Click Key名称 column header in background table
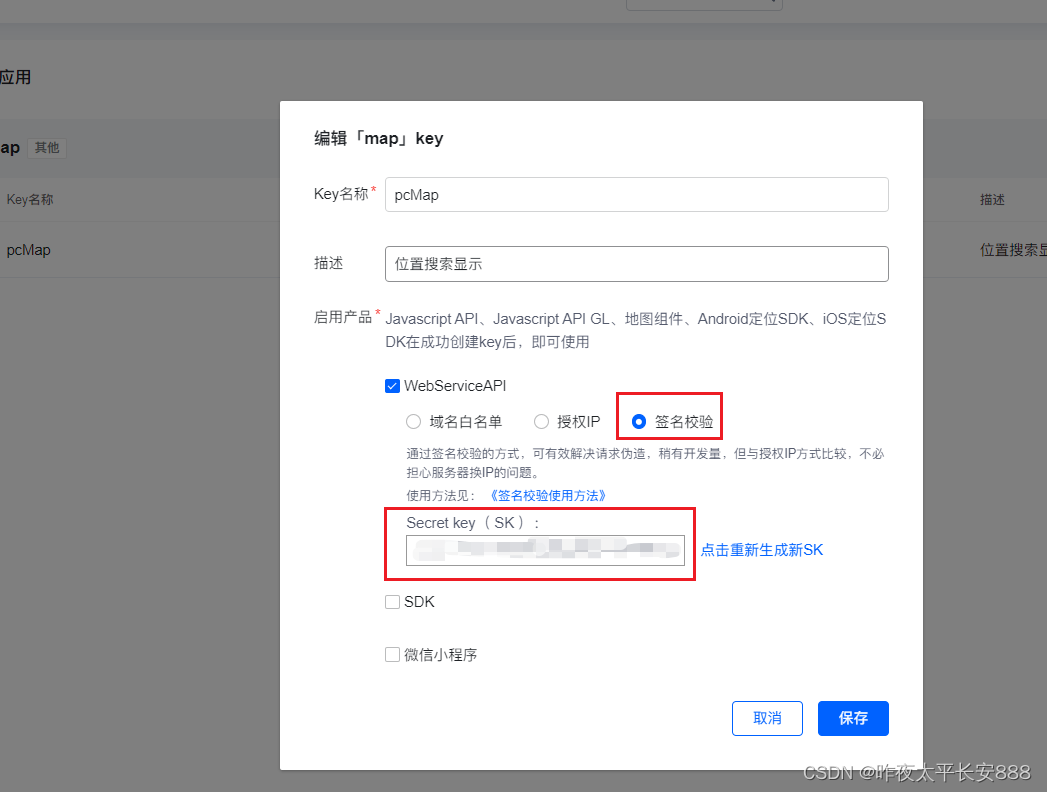 point(30,200)
